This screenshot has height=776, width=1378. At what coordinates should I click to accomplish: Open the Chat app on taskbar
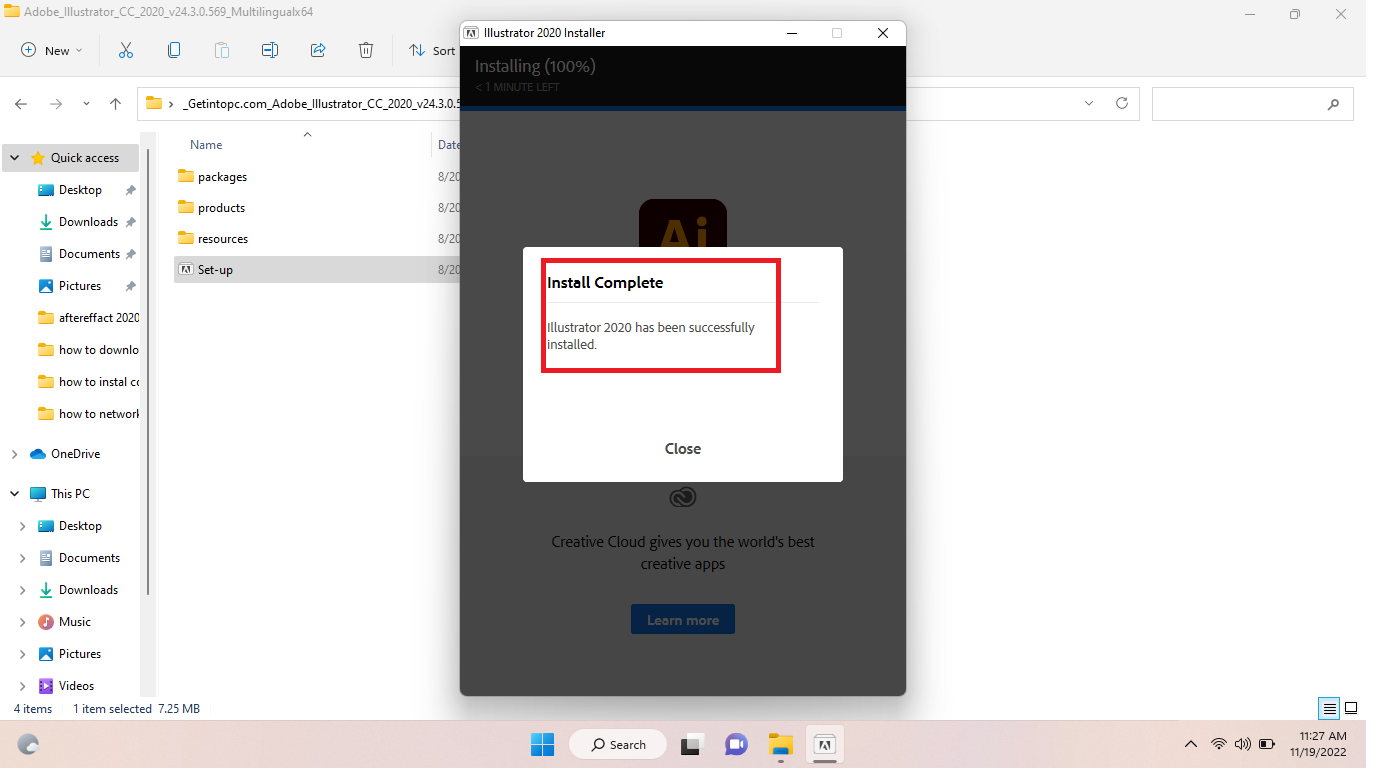[736, 745]
